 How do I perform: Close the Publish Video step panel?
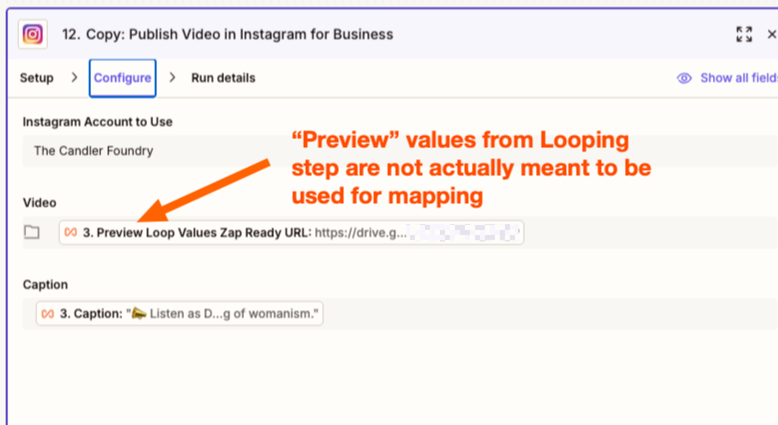[x=771, y=34]
